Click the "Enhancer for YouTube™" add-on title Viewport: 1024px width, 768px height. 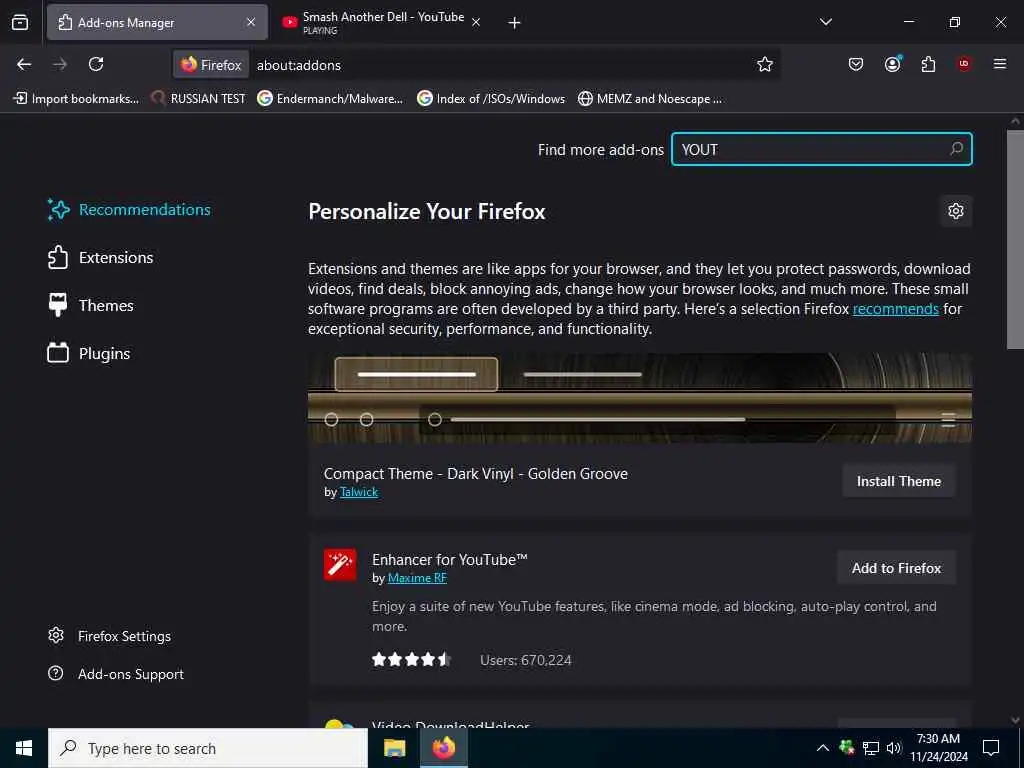449,560
